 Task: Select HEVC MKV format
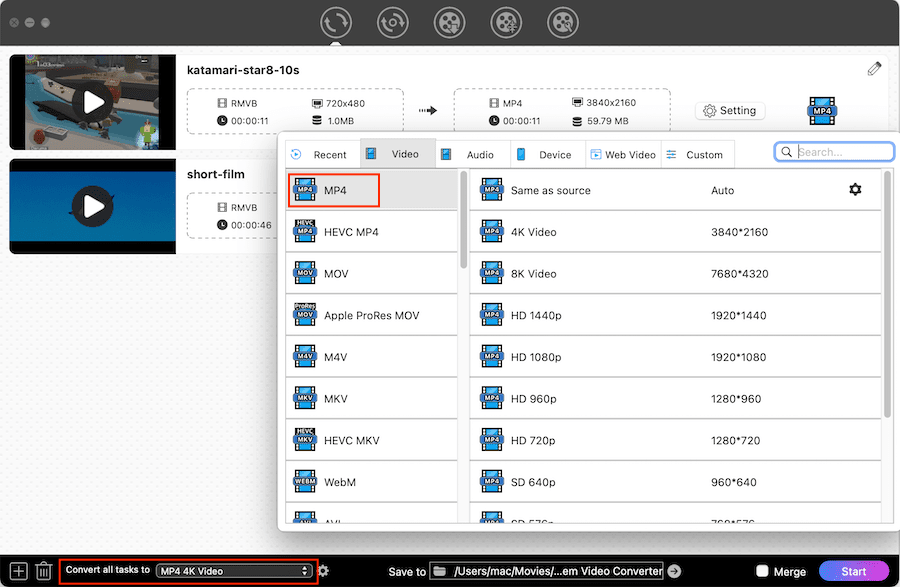tap(371, 440)
